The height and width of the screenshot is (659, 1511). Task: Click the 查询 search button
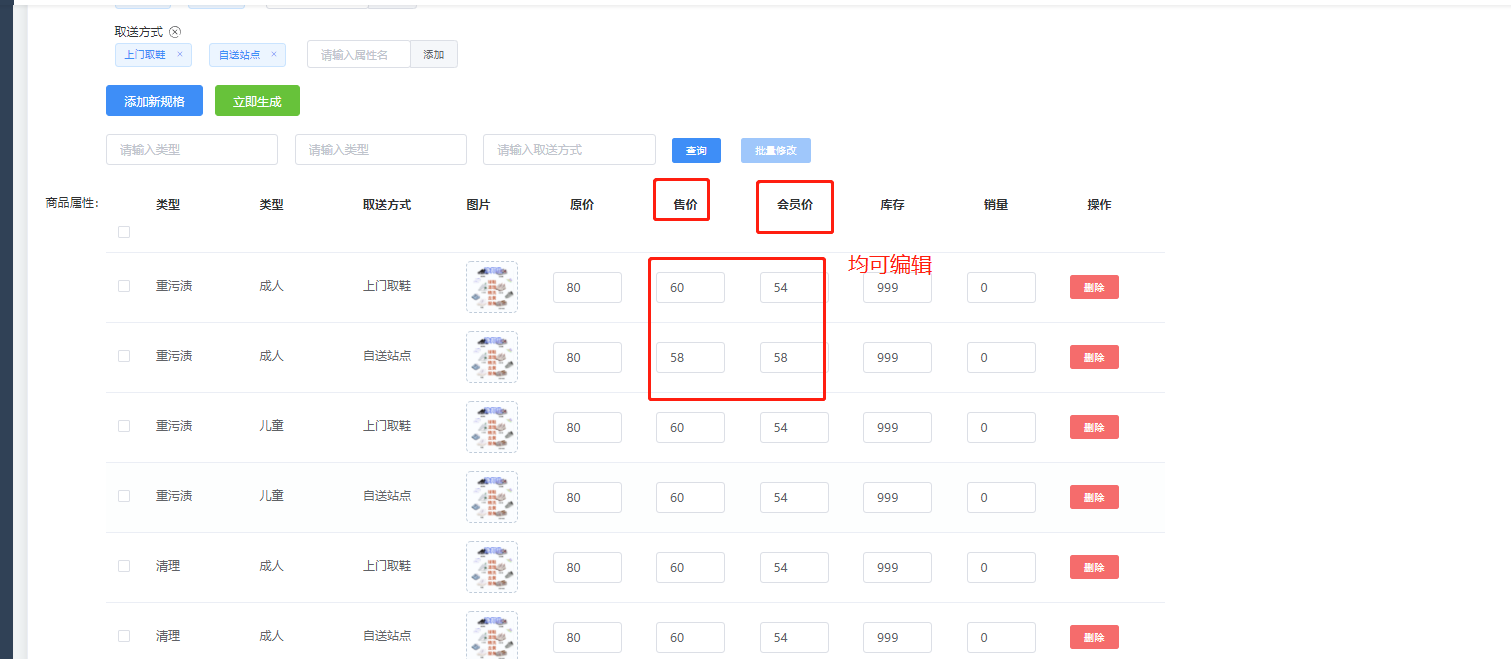pyautogui.click(x=696, y=150)
